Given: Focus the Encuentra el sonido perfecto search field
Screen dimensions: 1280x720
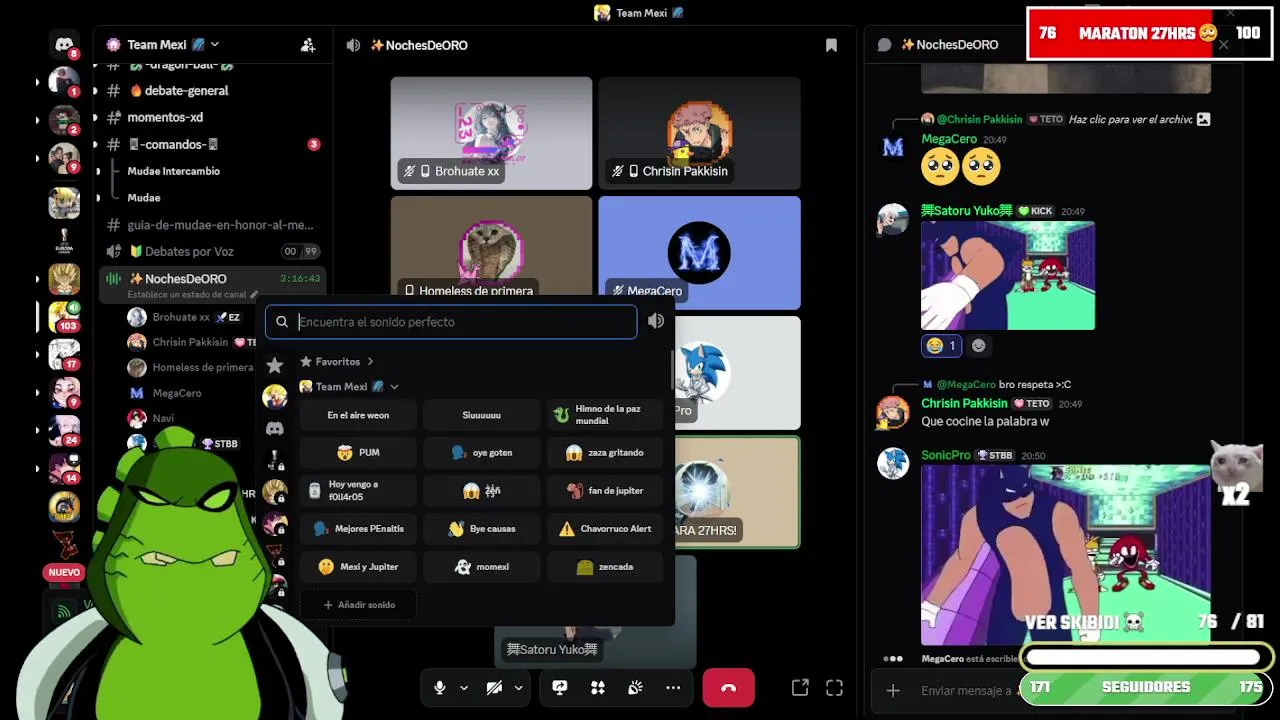Looking at the screenshot, I should point(451,322).
